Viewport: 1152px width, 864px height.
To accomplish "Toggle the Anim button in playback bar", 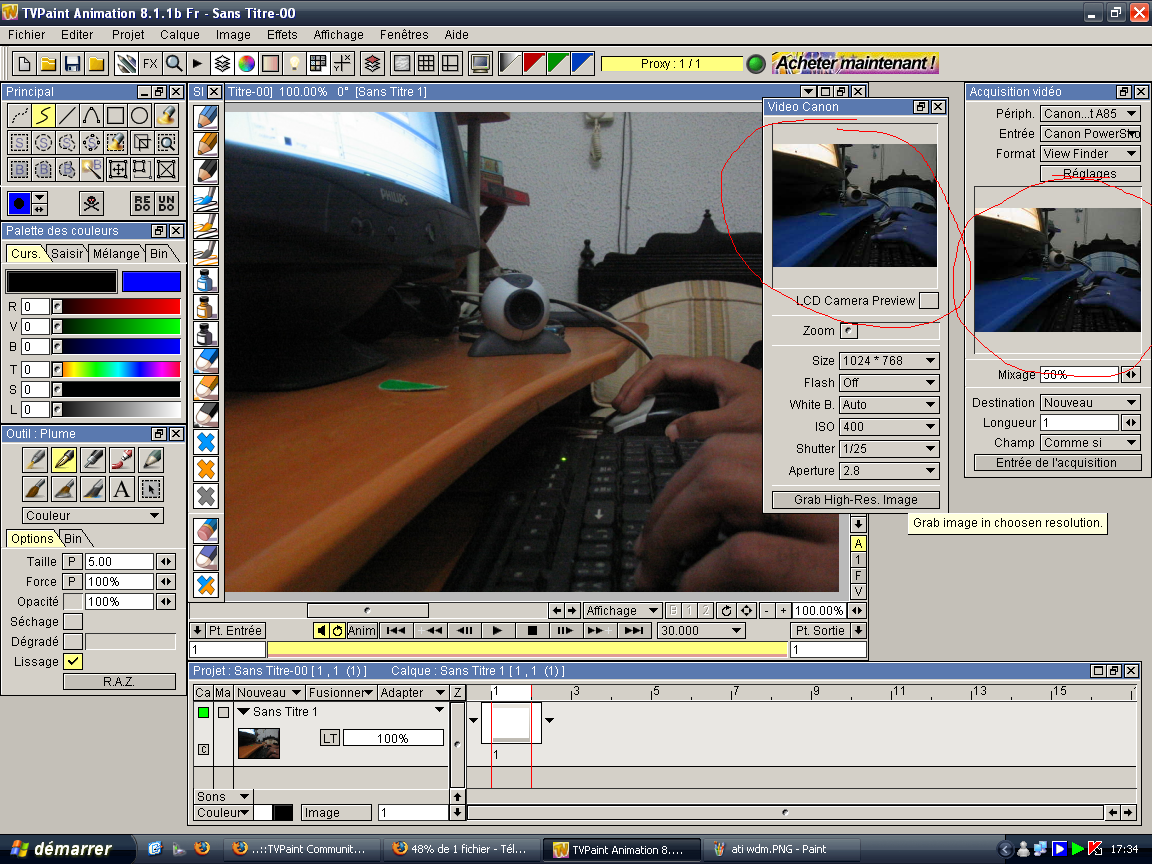I will pos(361,630).
